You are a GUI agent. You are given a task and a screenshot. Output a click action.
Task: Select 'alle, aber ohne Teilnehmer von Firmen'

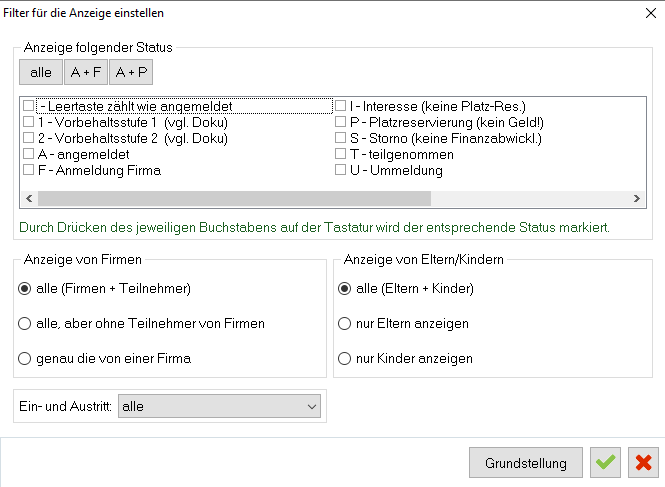tap(25, 324)
